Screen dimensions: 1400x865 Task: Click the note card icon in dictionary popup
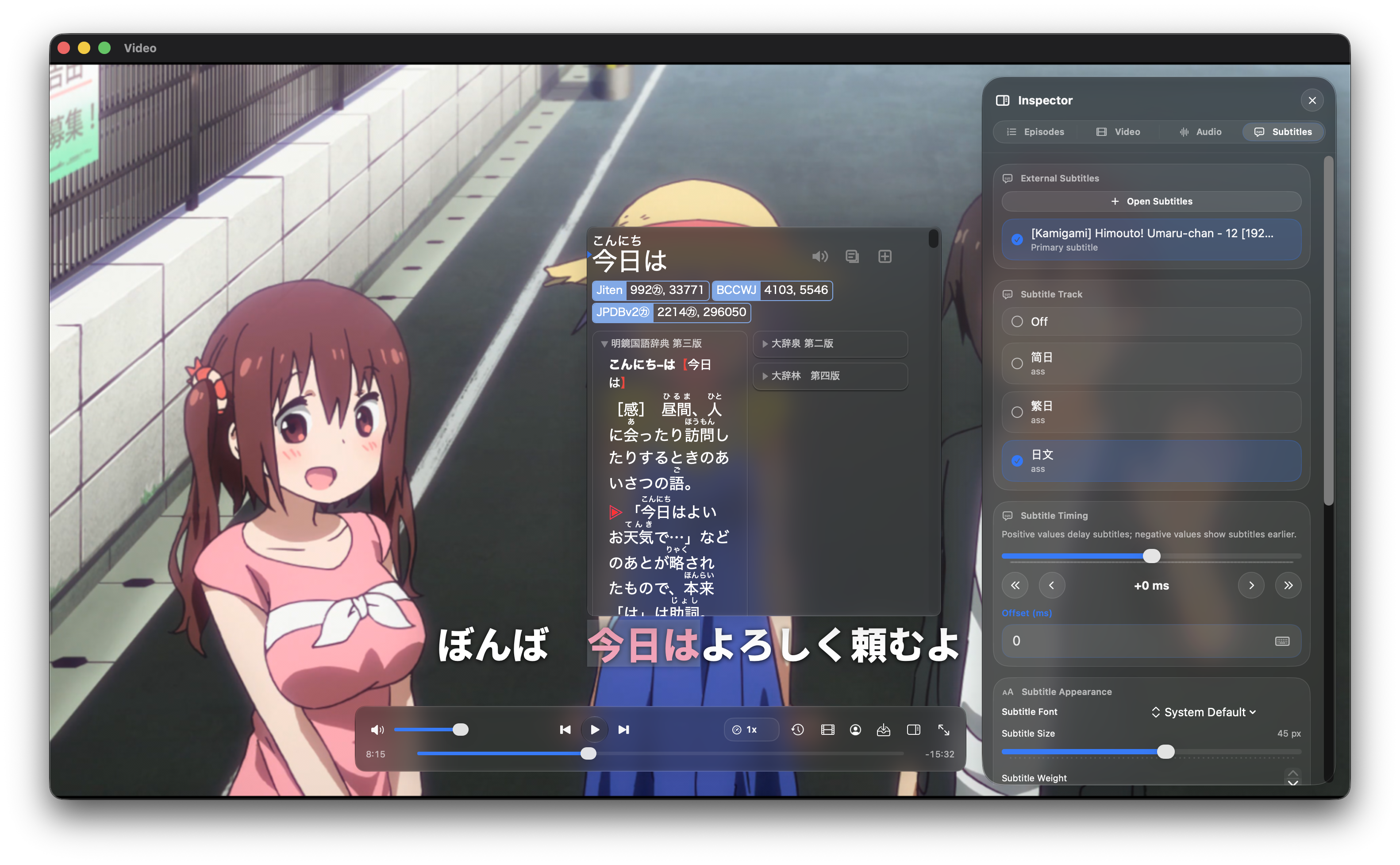(x=852, y=256)
